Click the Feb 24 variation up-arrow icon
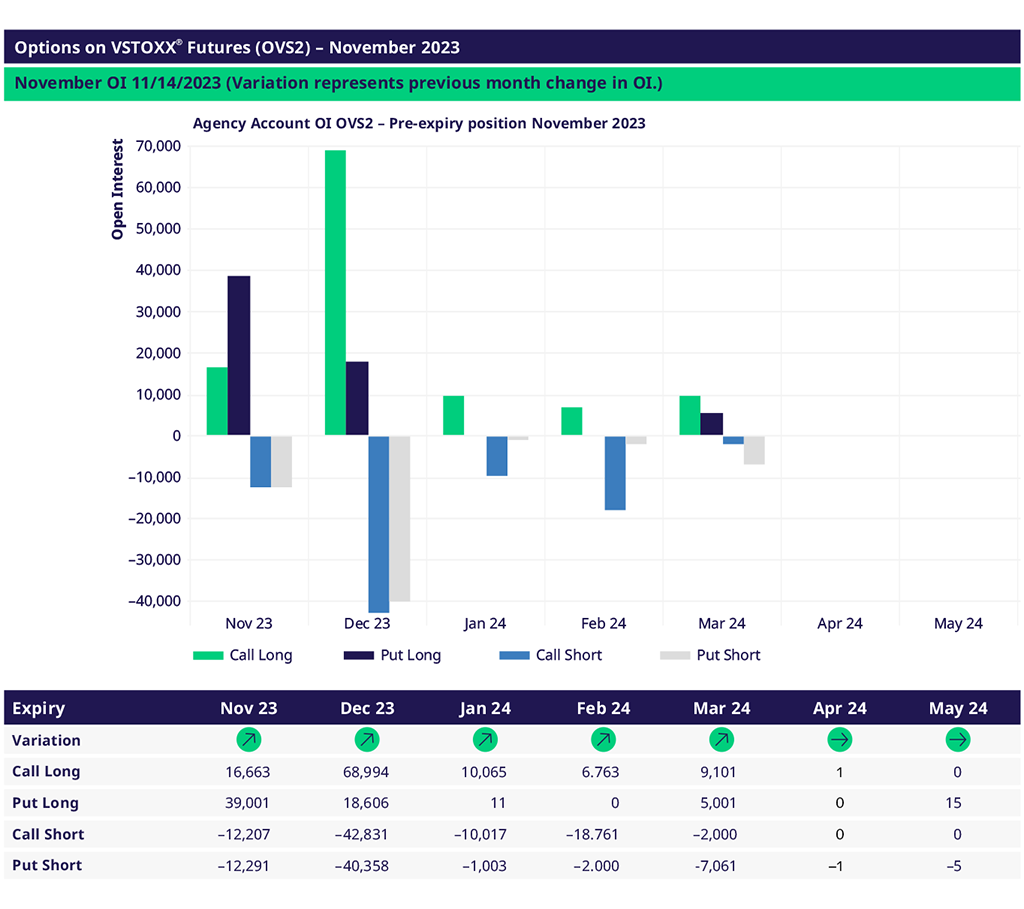 coord(603,740)
